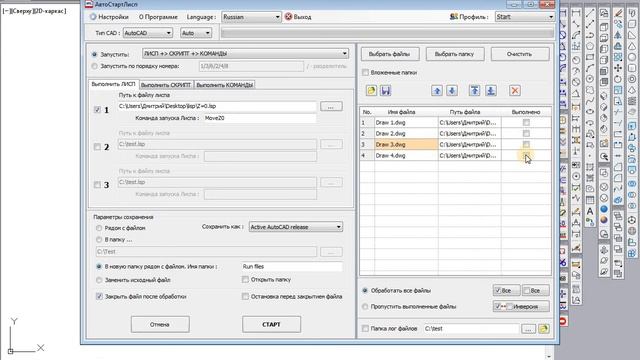Select the Multiline Text A tool

[590, 211]
